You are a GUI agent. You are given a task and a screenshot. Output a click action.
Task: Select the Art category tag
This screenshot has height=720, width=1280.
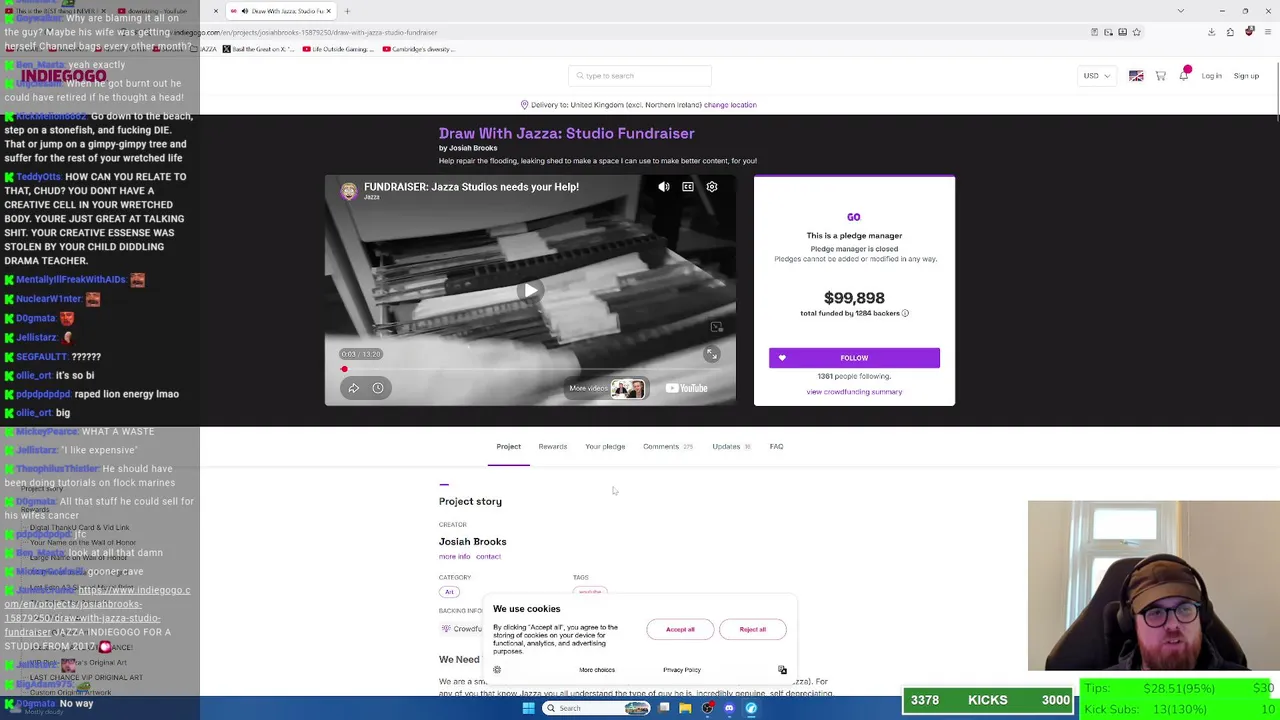pyautogui.click(x=449, y=592)
